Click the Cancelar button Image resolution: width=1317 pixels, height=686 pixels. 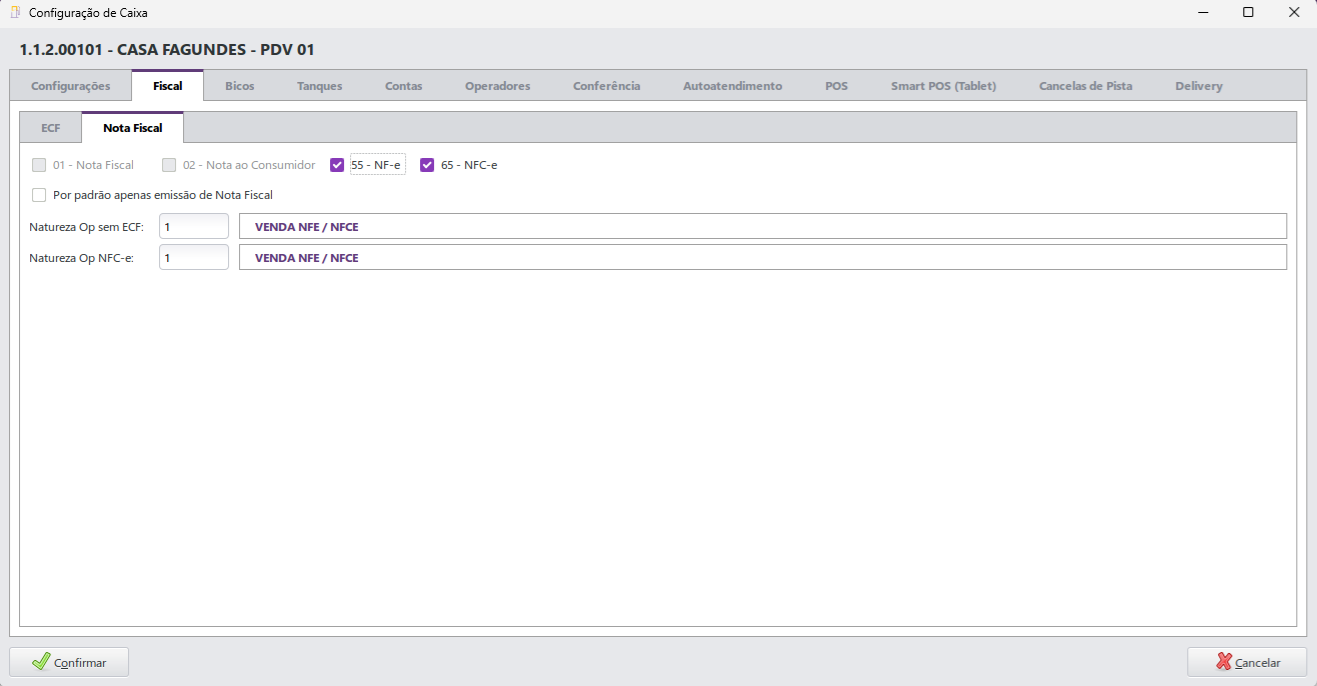[1247, 662]
